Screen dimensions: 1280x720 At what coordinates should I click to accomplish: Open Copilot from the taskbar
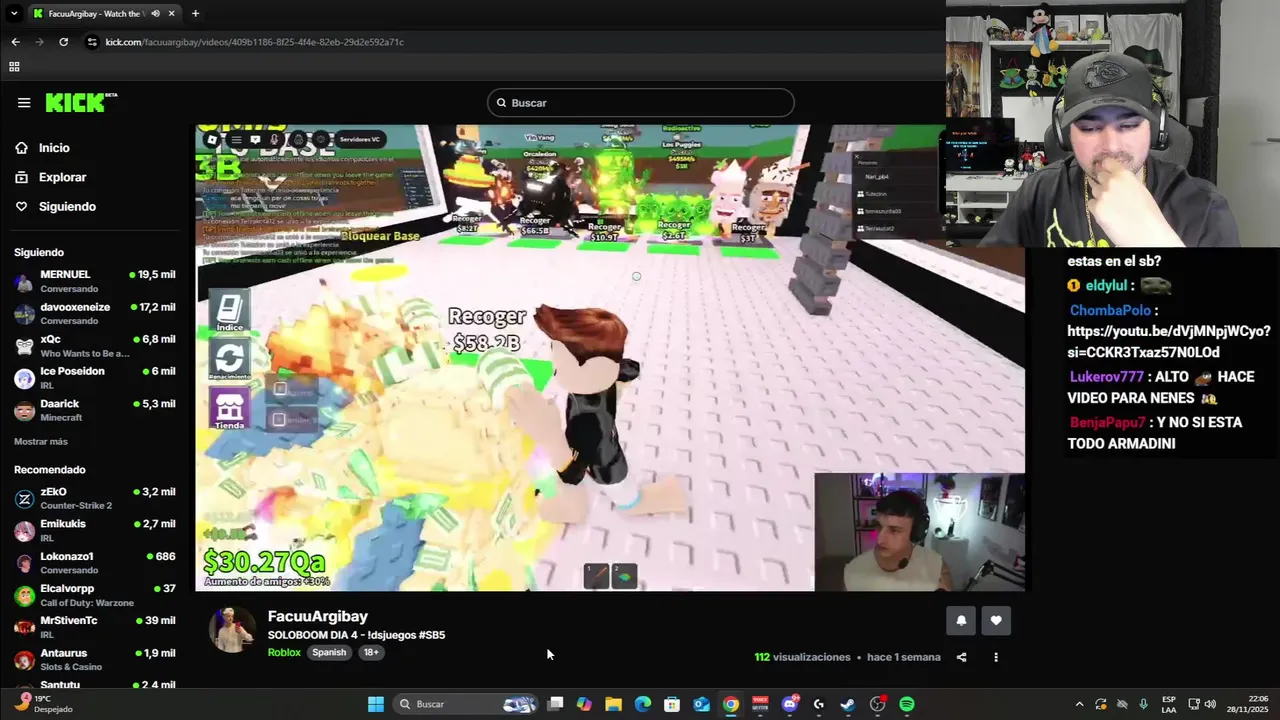(x=584, y=704)
